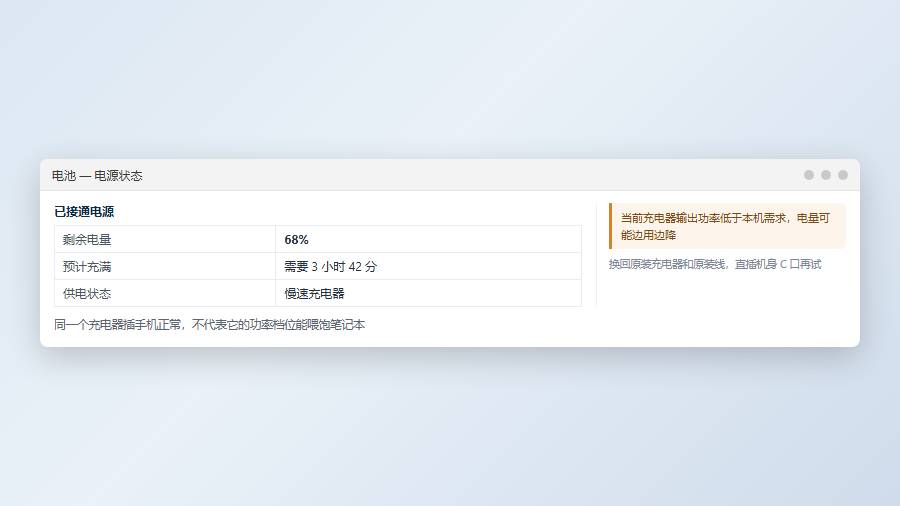The image size is (900, 506).
Task: Click the hint 换回原装充电器和原装线
Action: (715, 264)
